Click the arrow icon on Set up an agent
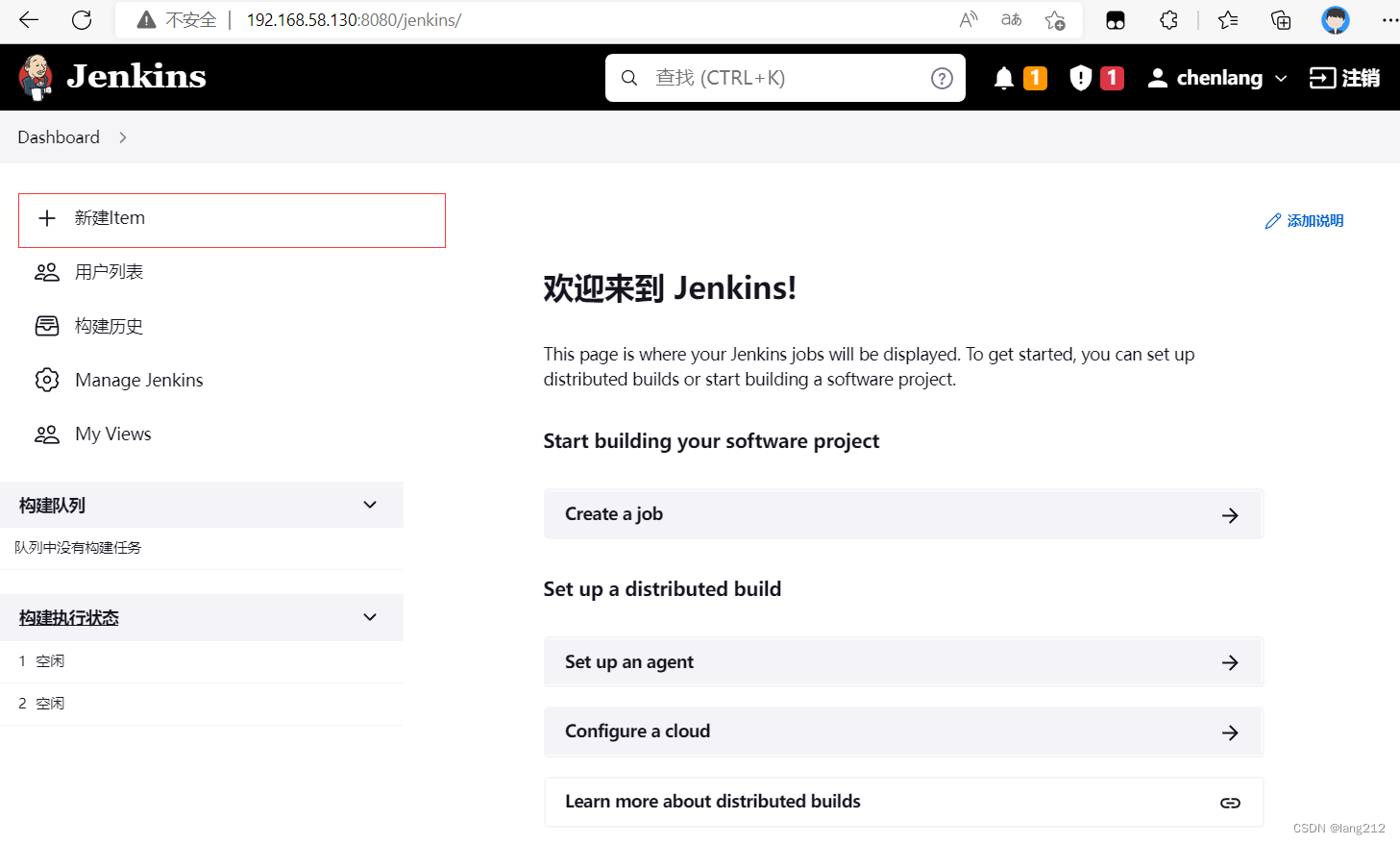Viewport: 1400px width, 844px height. pos(1230,663)
